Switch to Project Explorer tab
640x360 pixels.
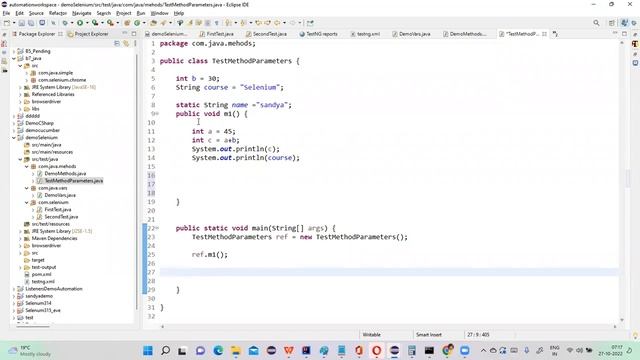click(88, 34)
